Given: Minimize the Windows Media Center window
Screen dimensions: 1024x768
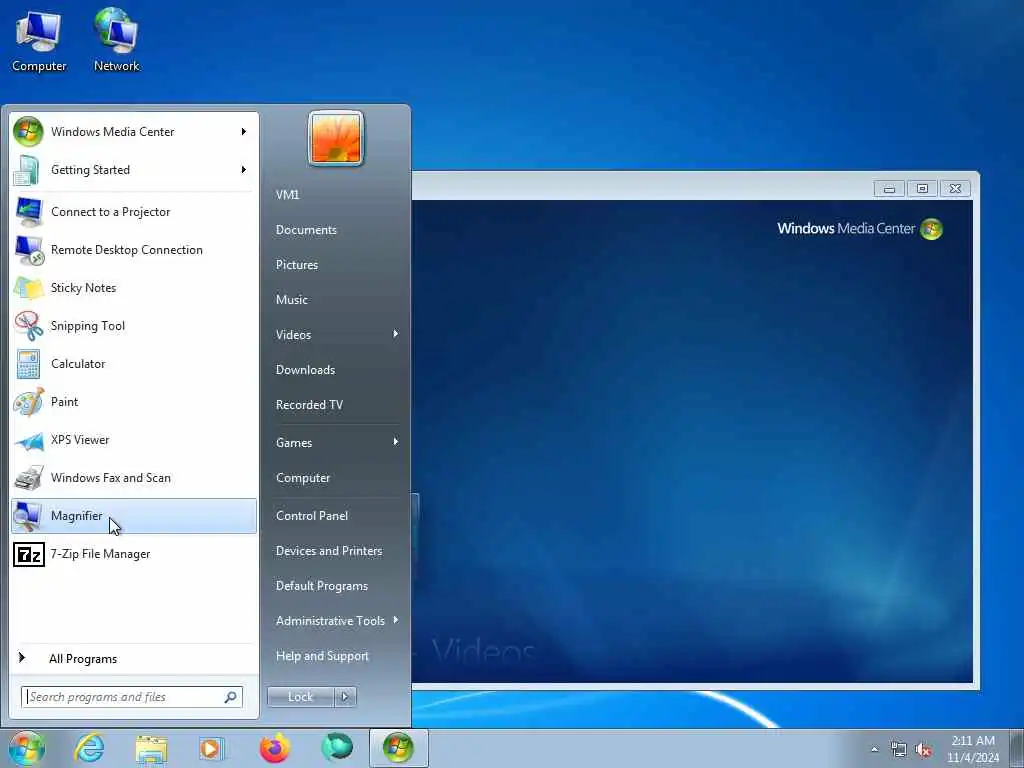Looking at the screenshot, I should (889, 189).
